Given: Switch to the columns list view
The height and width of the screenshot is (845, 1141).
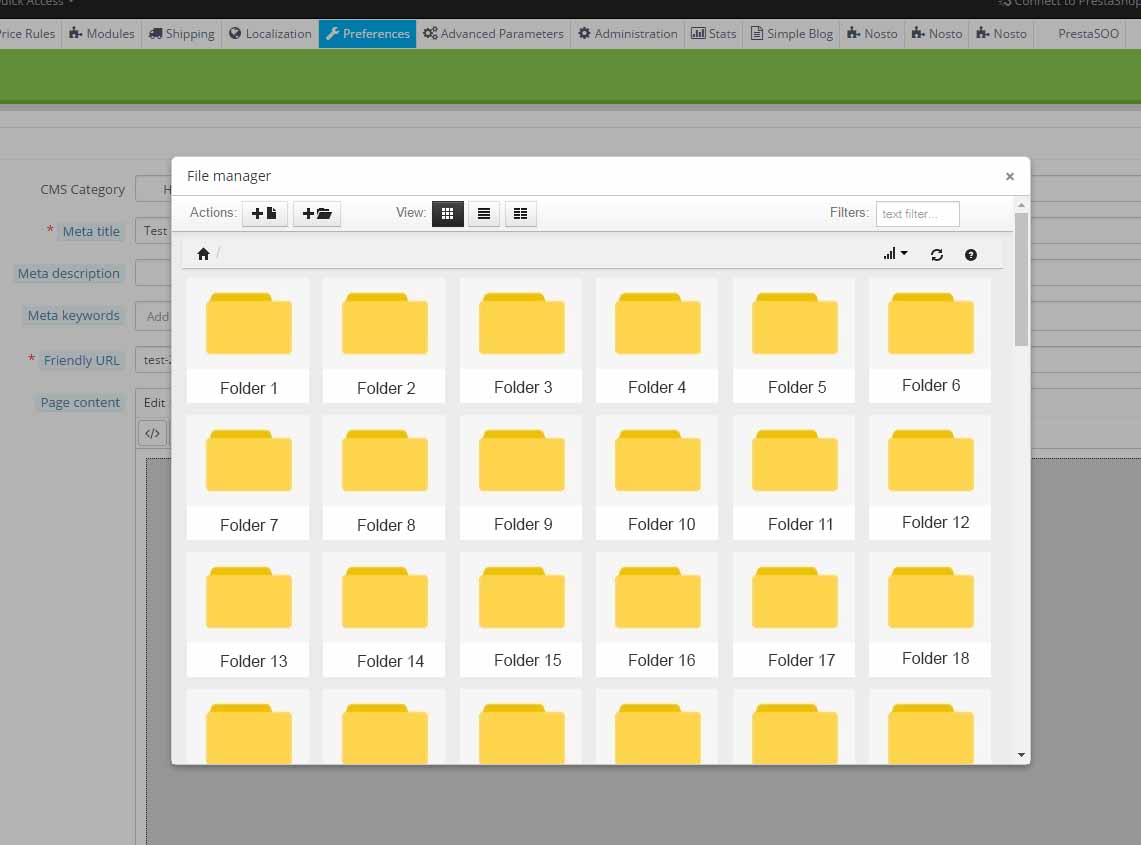Looking at the screenshot, I should click(x=521, y=213).
